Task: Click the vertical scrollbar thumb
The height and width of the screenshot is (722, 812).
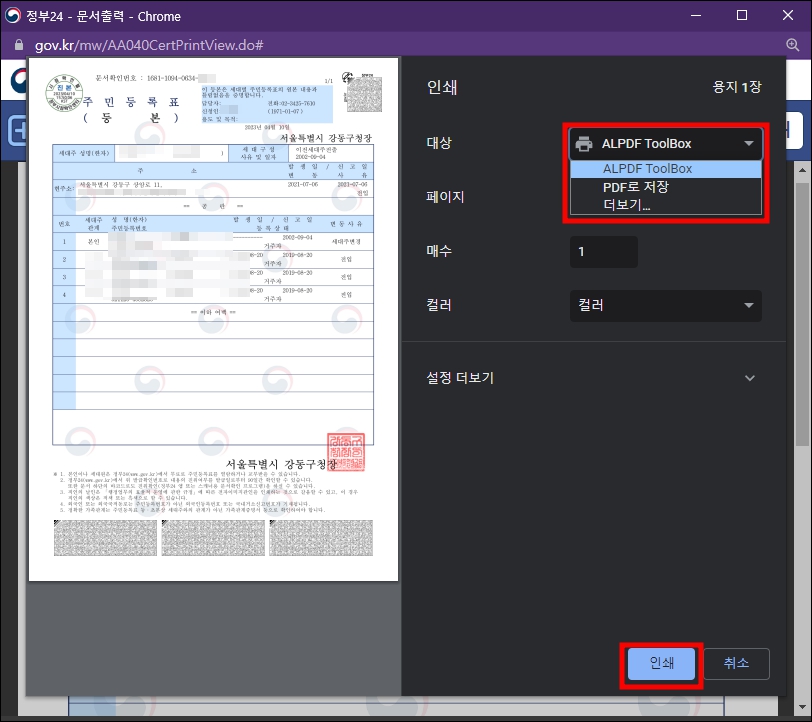Action: [802, 313]
